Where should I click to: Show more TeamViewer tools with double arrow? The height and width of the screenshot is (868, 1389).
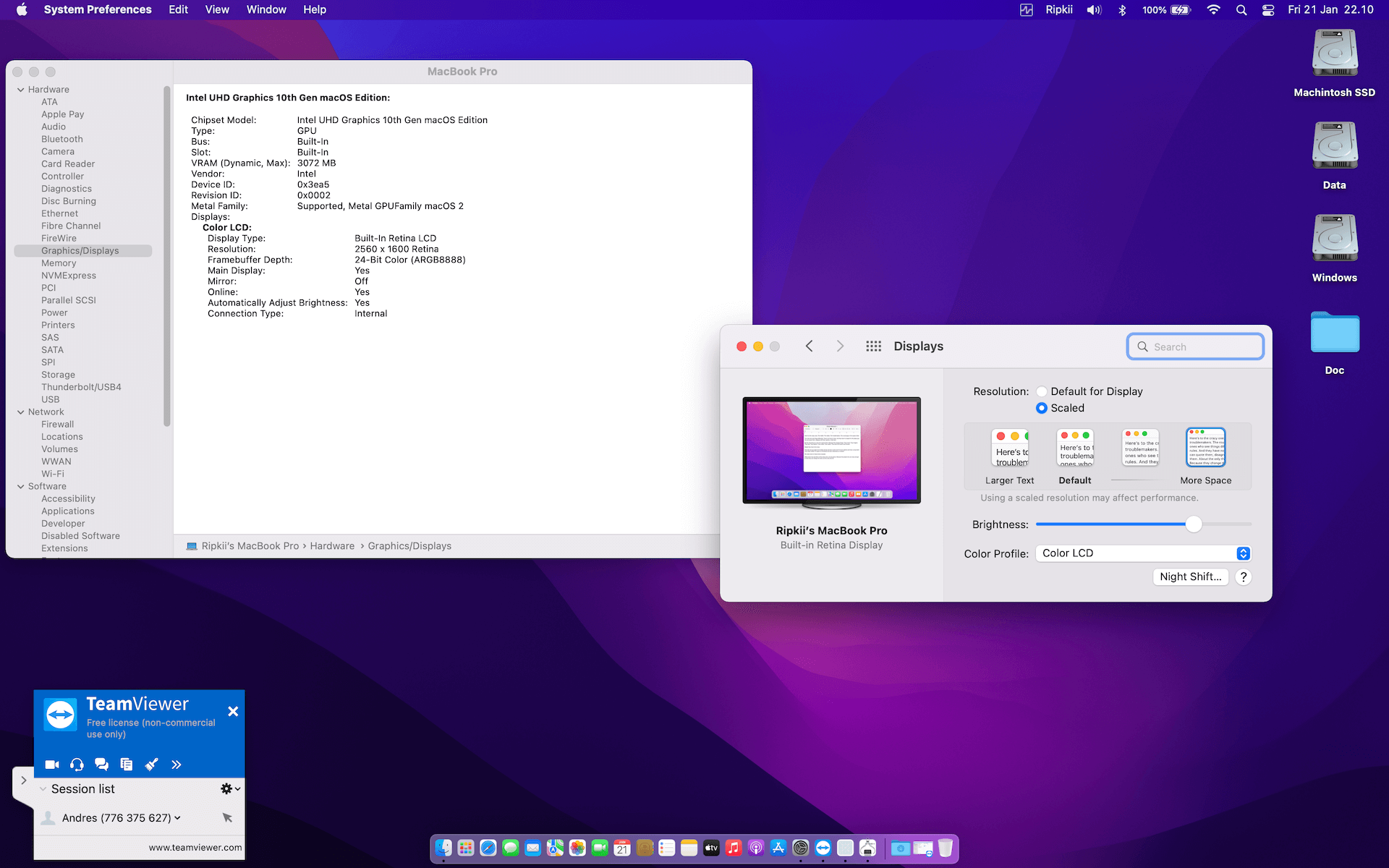176,765
